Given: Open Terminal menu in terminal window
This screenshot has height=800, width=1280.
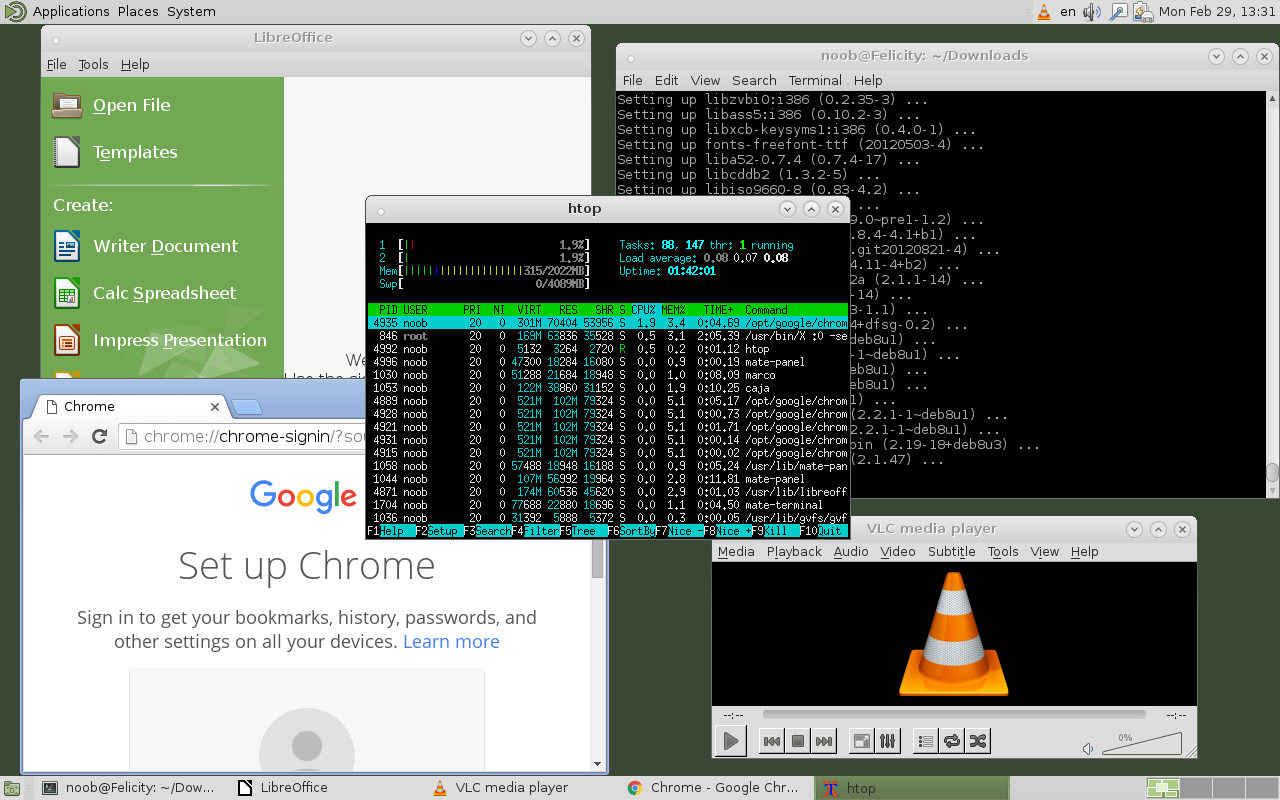Looking at the screenshot, I should click(815, 80).
